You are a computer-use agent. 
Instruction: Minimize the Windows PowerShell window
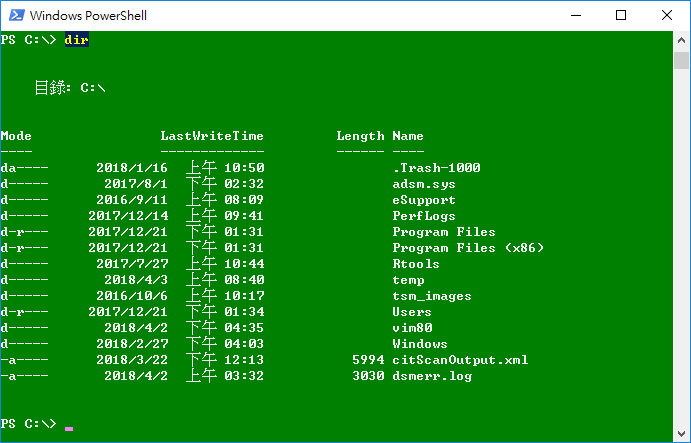pos(576,15)
